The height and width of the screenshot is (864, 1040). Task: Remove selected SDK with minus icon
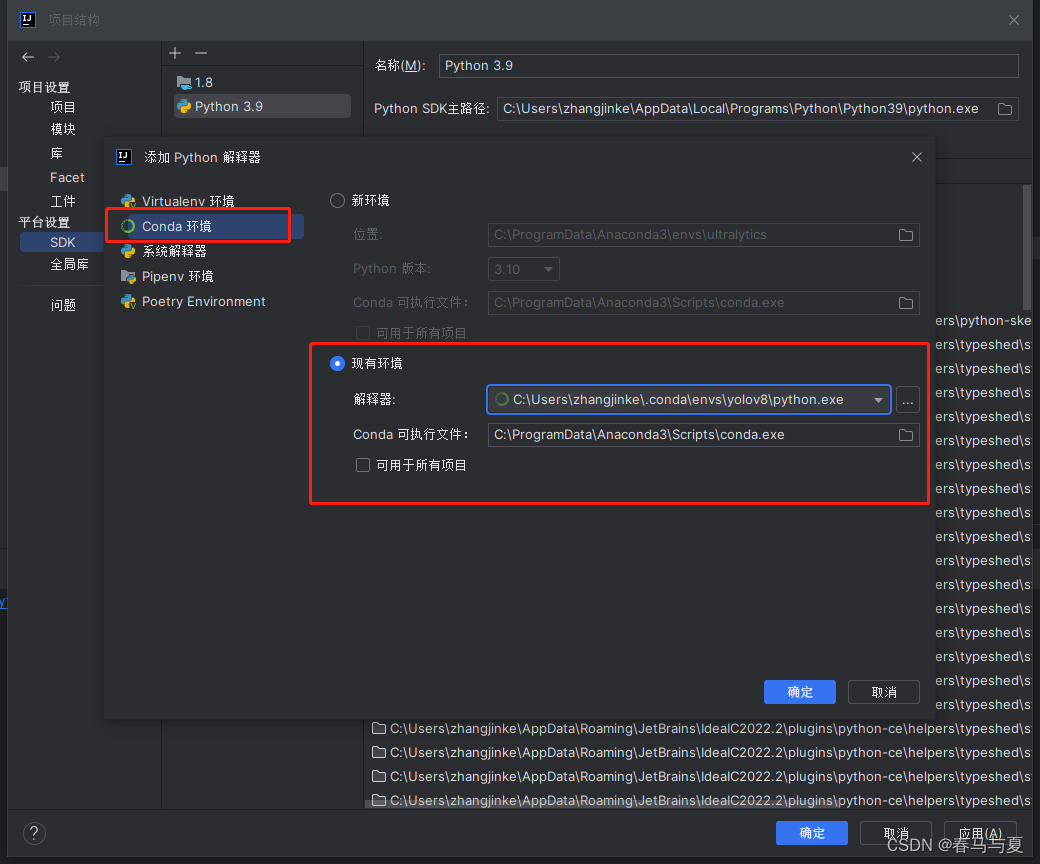[x=201, y=53]
